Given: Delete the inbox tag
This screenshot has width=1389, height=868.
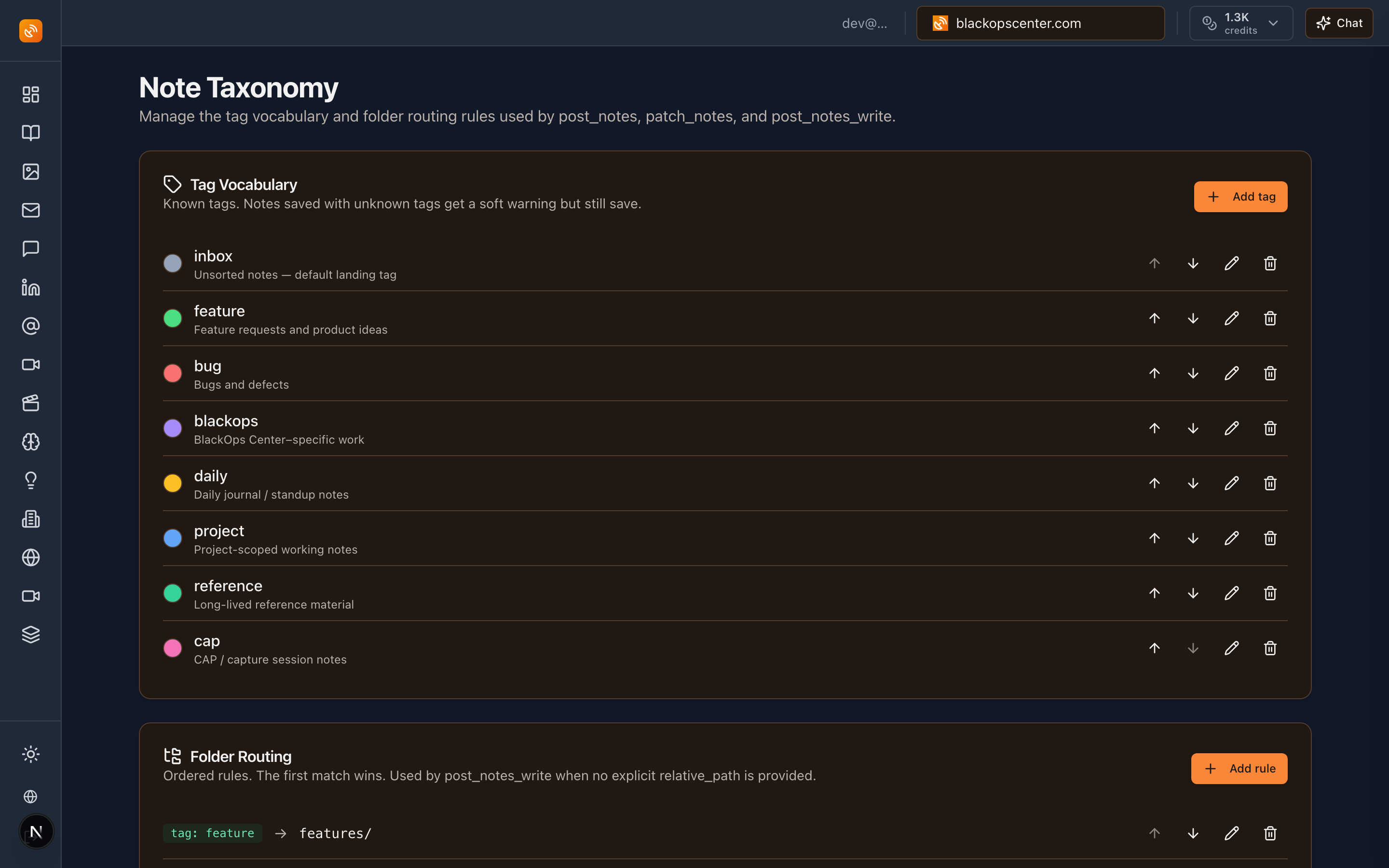Looking at the screenshot, I should (x=1269, y=263).
